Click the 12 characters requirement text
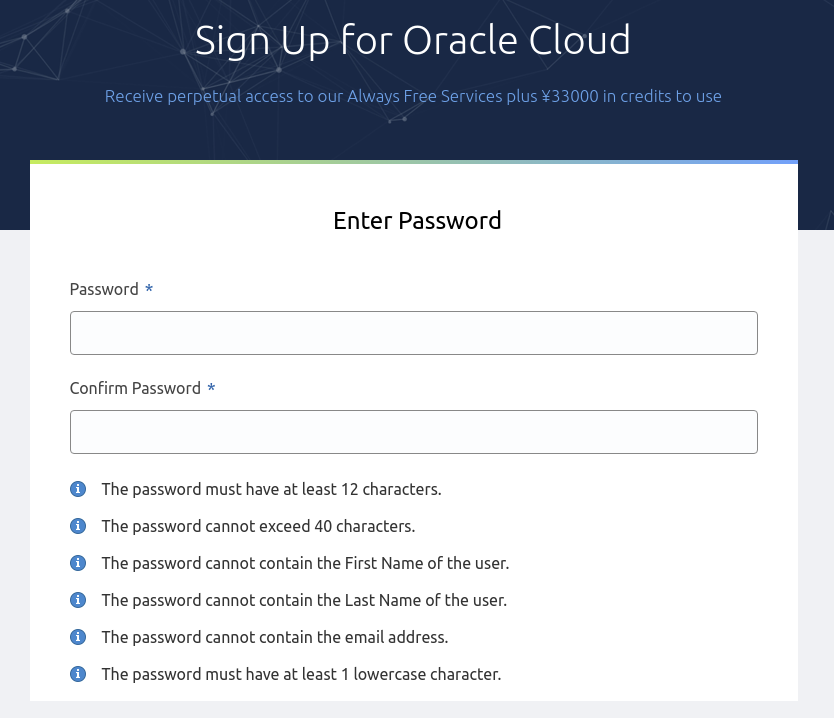Image resolution: width=834 pixels, height=718 pixels. click(271, 489)
